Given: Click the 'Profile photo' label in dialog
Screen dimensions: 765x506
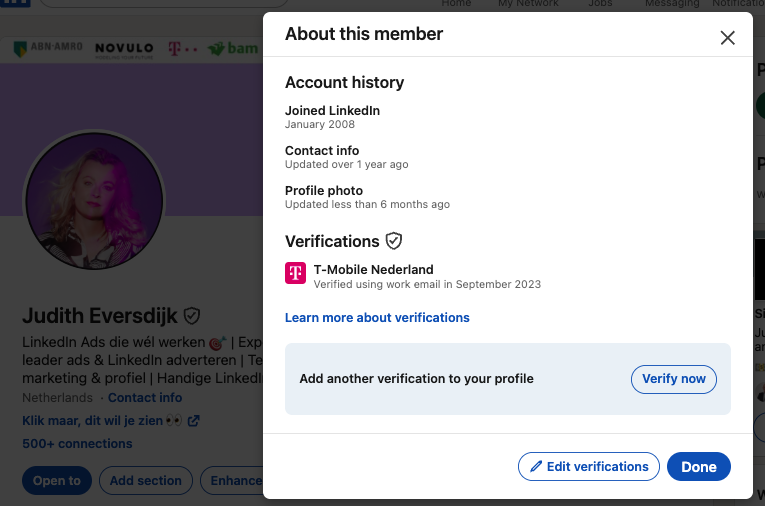Looking at the screenshot, I should [324, 191].
